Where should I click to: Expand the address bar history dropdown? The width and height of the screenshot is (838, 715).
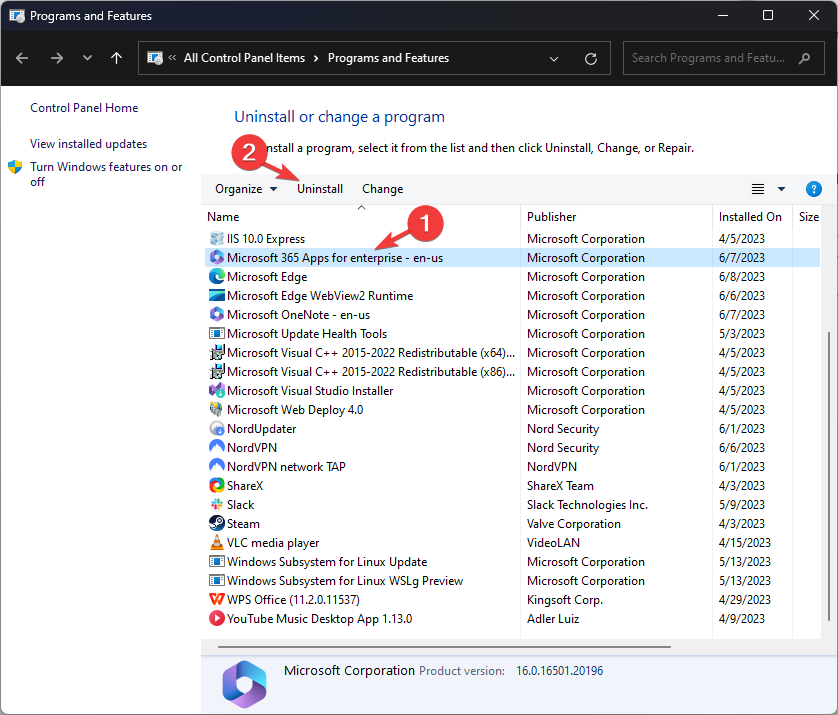[554, 58]
